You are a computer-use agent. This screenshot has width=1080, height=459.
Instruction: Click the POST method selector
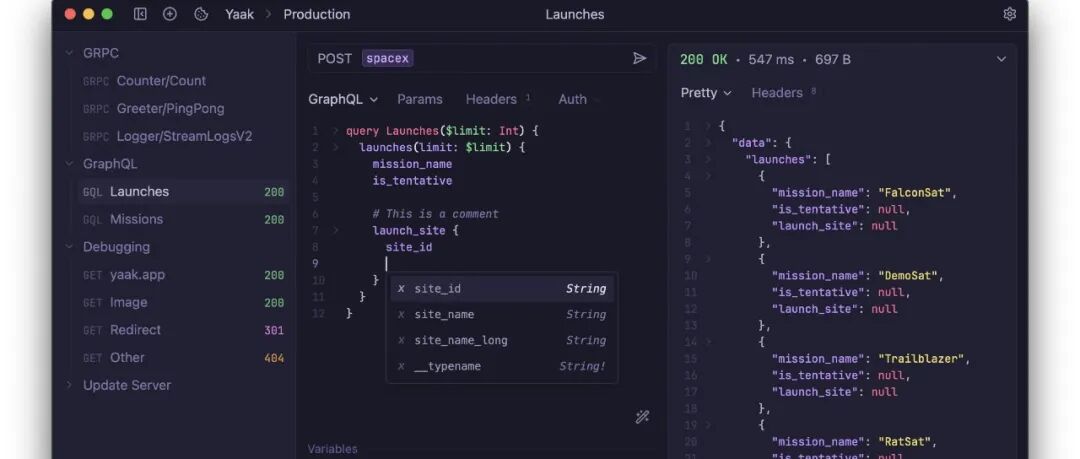(x=335, y=59)
